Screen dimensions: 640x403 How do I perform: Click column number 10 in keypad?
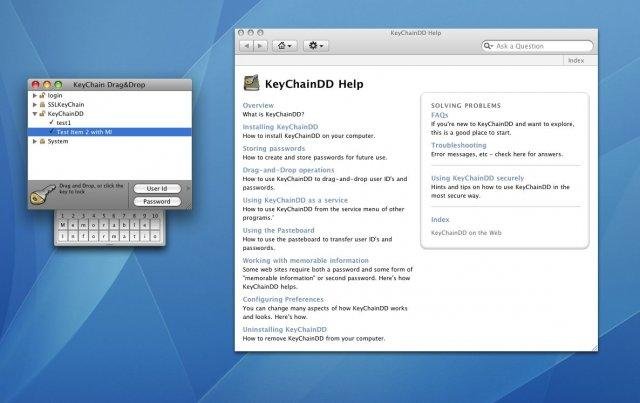coord(155,216)
